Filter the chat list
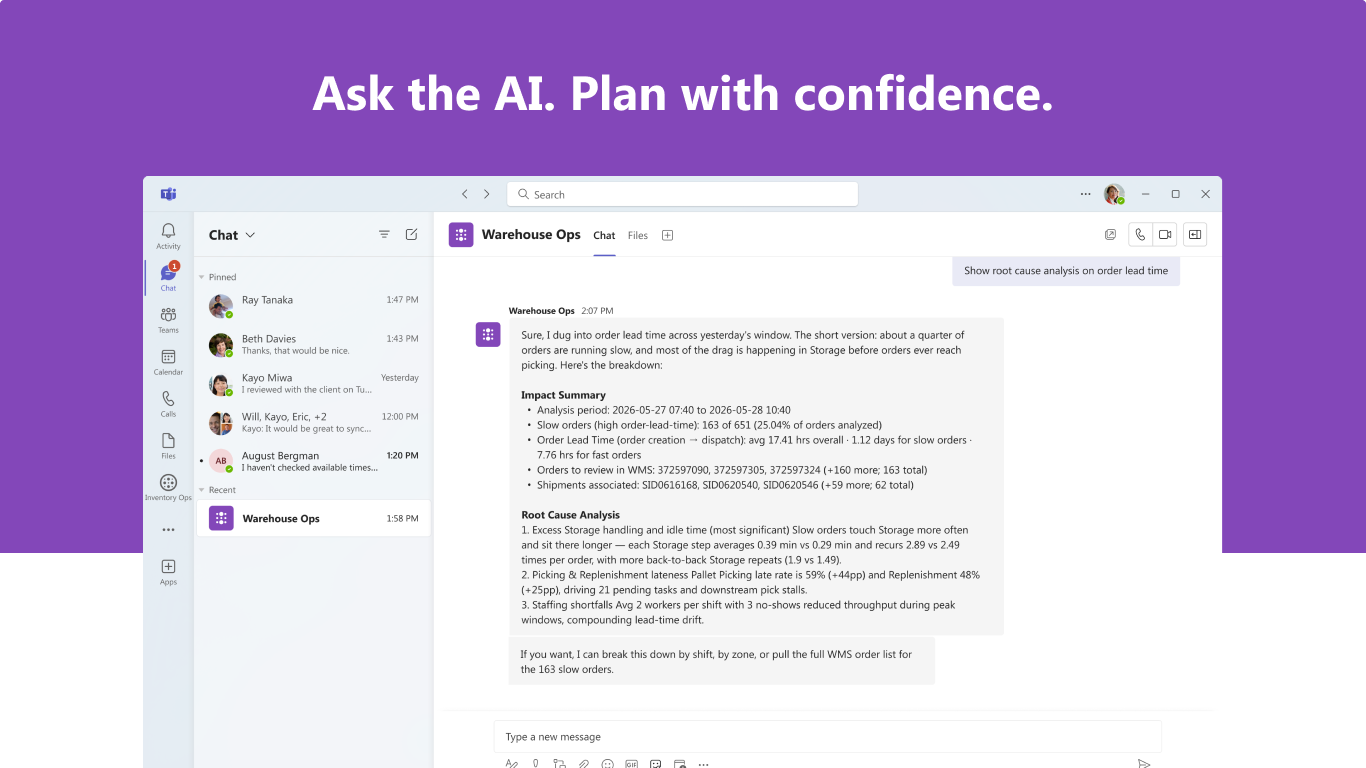 point(384,235)
